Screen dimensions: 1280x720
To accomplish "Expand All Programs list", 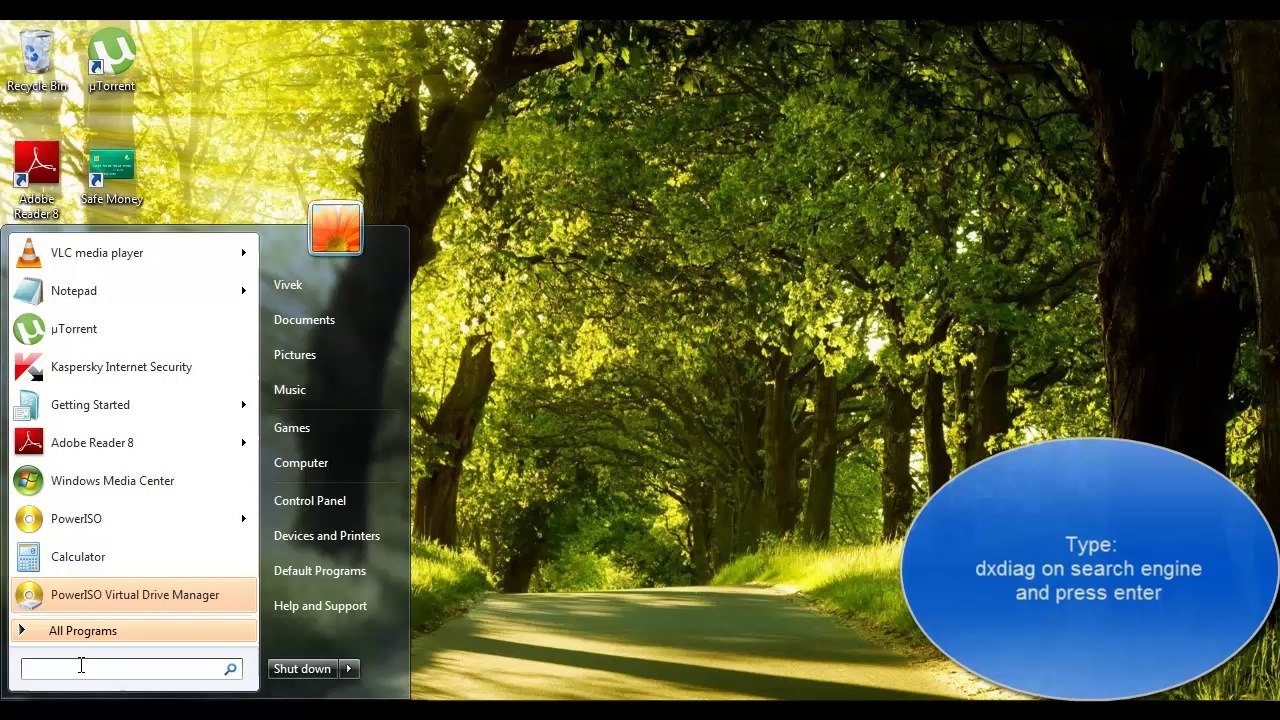I will click(134, 631).
